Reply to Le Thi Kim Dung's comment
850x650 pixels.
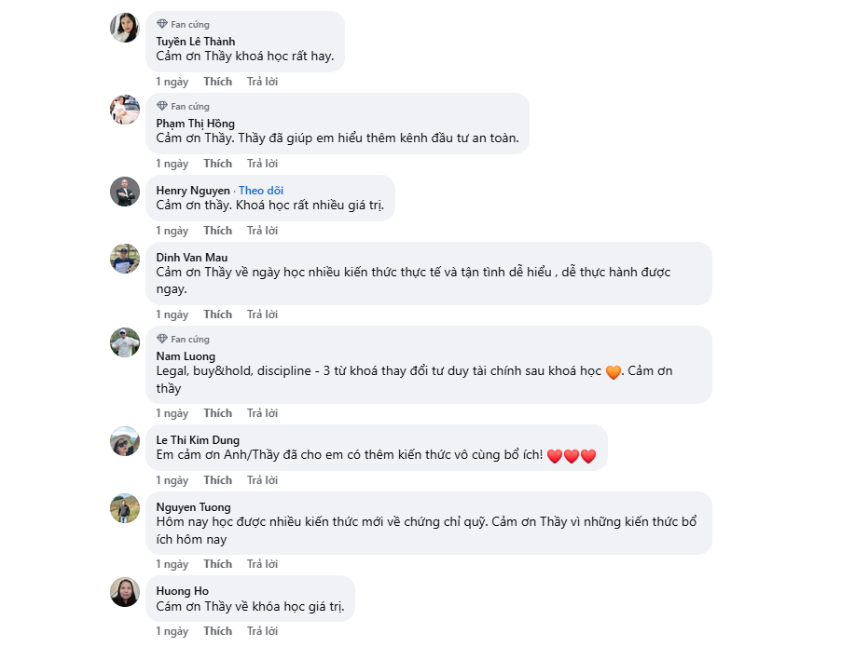coord(262,480)
